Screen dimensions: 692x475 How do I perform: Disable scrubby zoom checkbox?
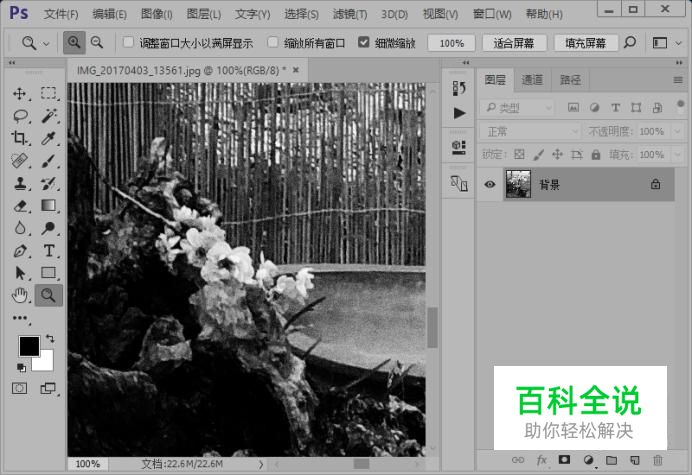click(364, 42)
